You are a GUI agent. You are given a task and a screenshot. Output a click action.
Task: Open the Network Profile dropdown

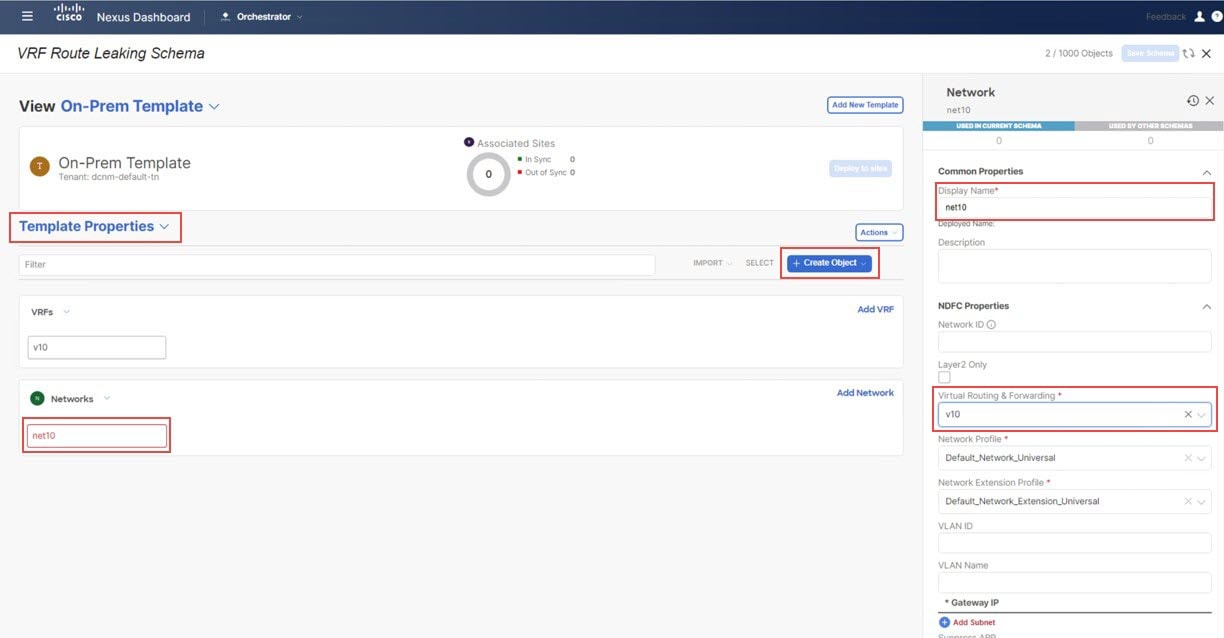1202,458
